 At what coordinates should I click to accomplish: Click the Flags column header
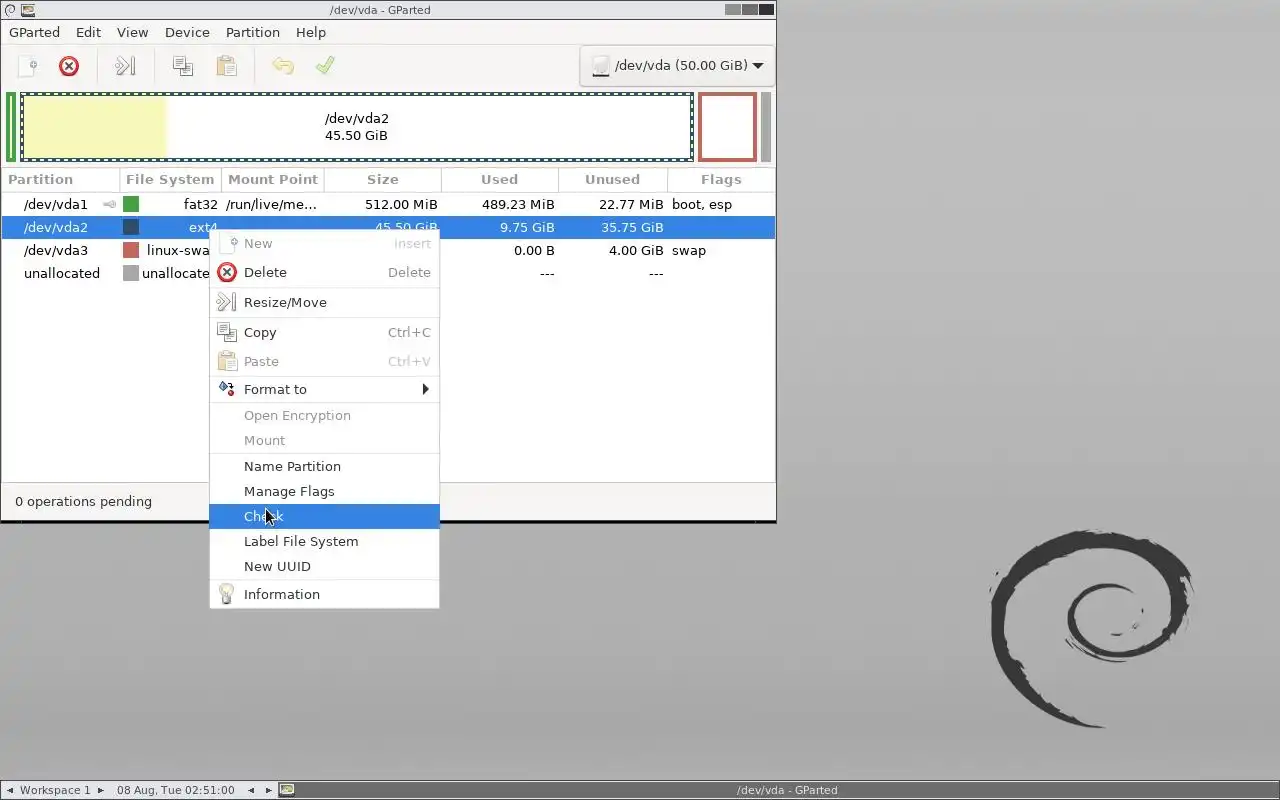click(721, 180)
